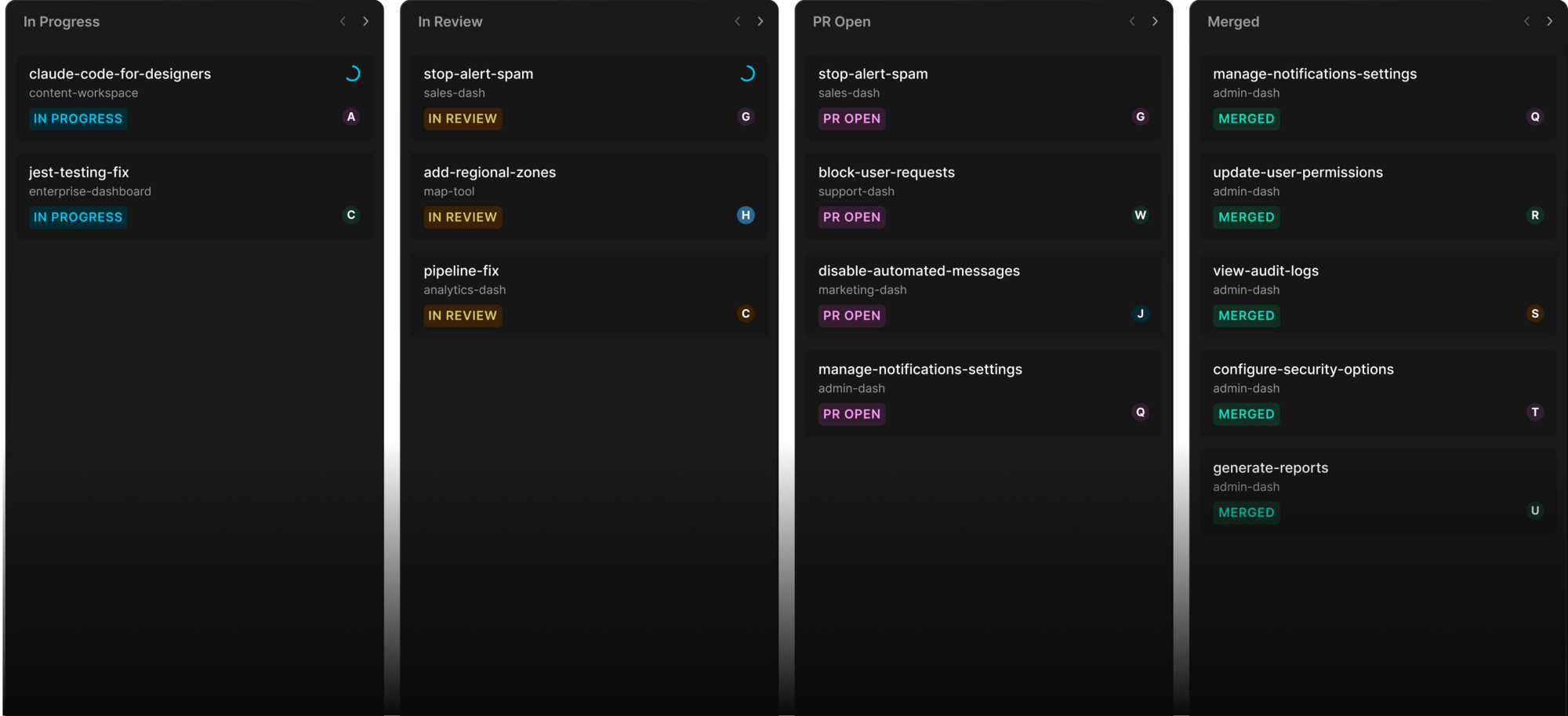Click the U avatar on generate-reports card

point(1535,511)
